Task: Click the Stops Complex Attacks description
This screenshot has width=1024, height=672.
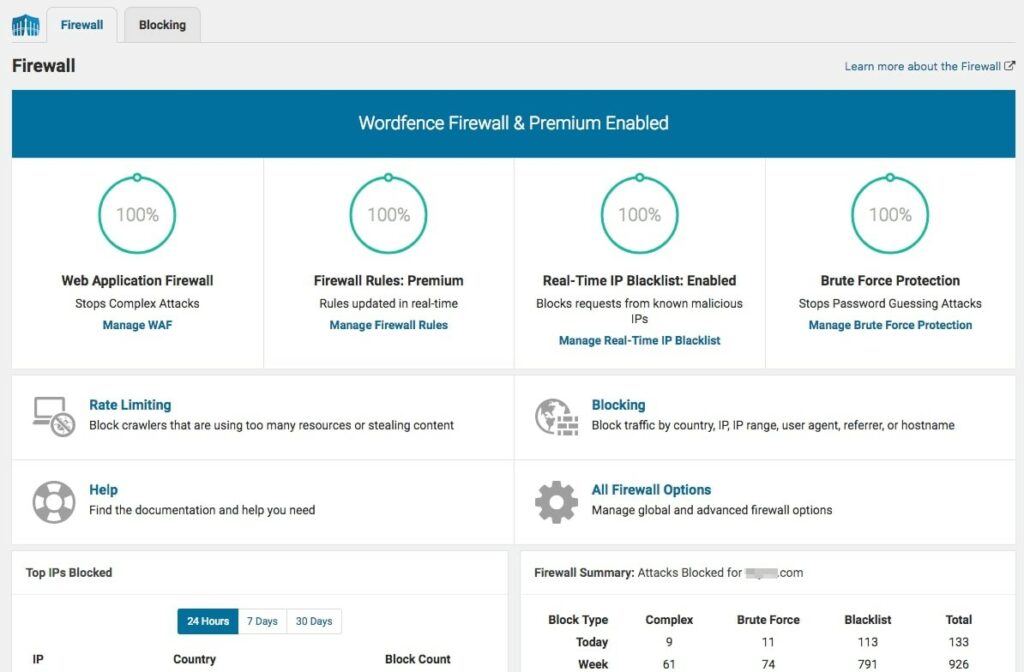Action: [x=137, y=303]
